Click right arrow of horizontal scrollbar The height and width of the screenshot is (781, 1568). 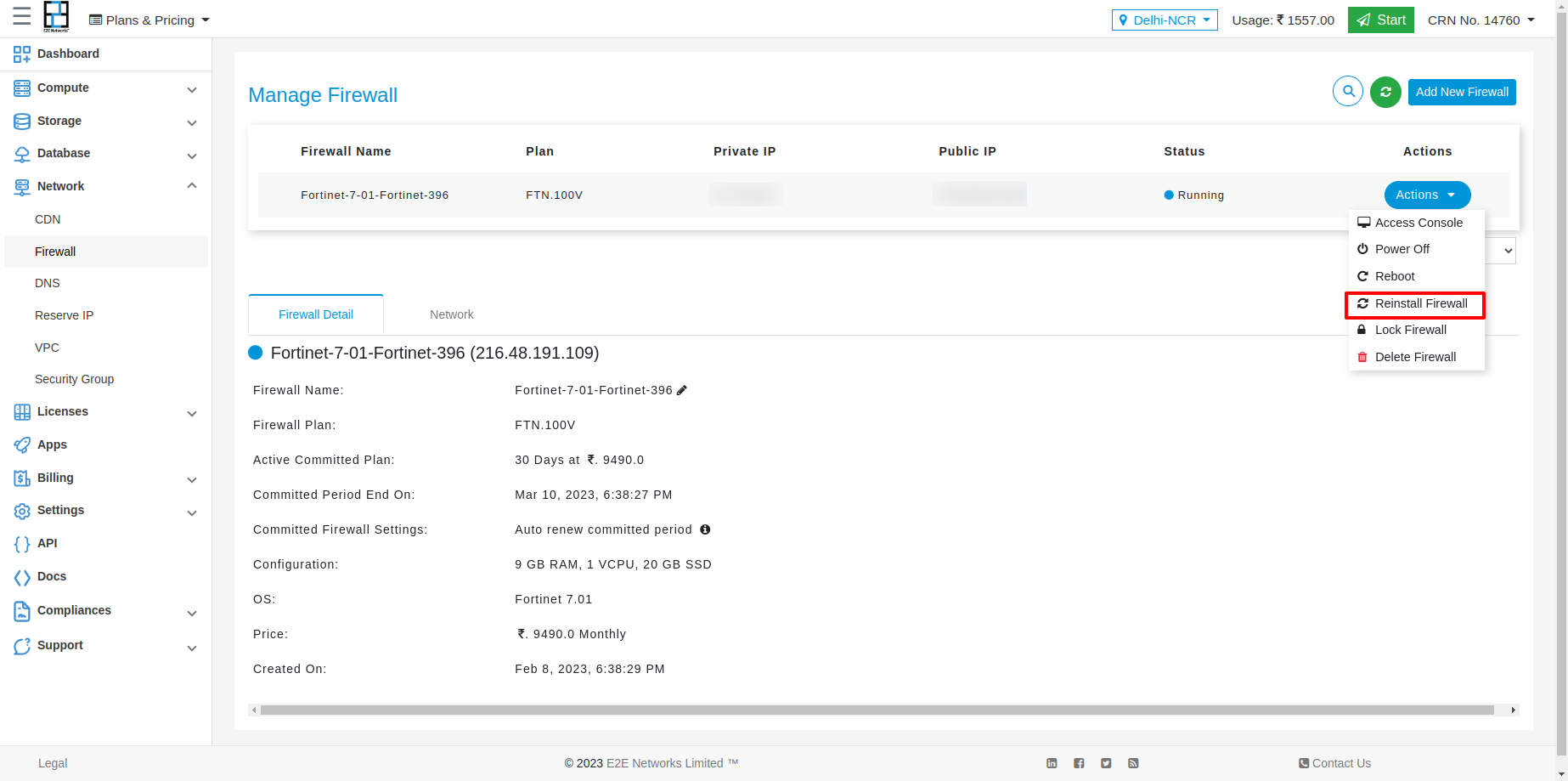coord(1513,710)
